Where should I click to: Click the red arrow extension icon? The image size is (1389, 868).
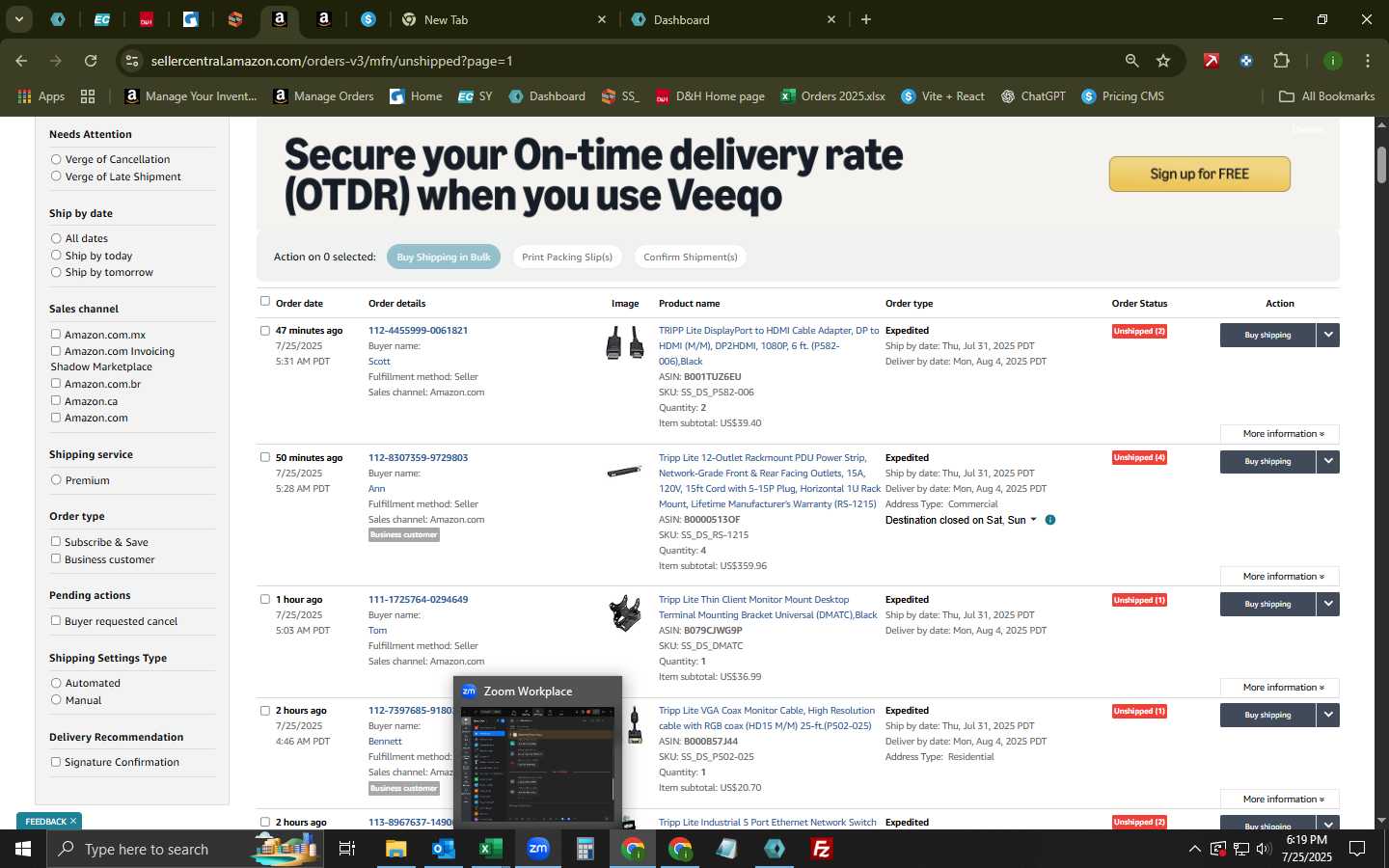(x=1211, y=61)
